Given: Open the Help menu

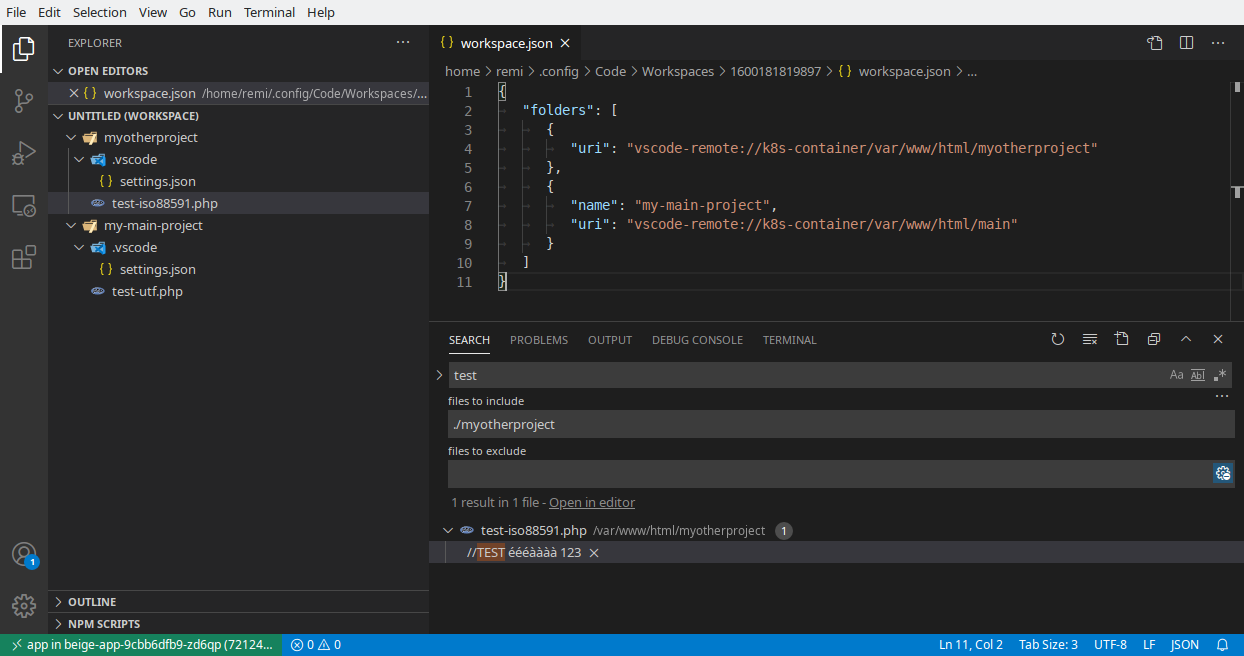Looking at the screenshot, I should pos(321,12).
